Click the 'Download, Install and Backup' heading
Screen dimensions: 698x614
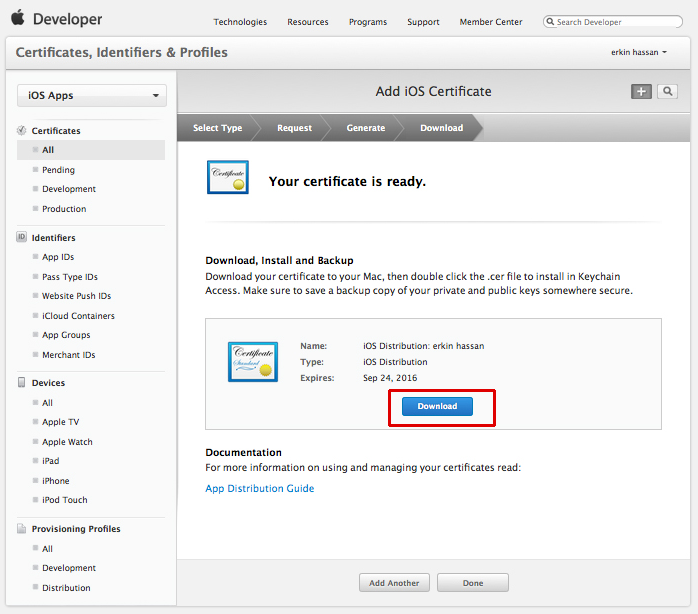tap(279, 260)
